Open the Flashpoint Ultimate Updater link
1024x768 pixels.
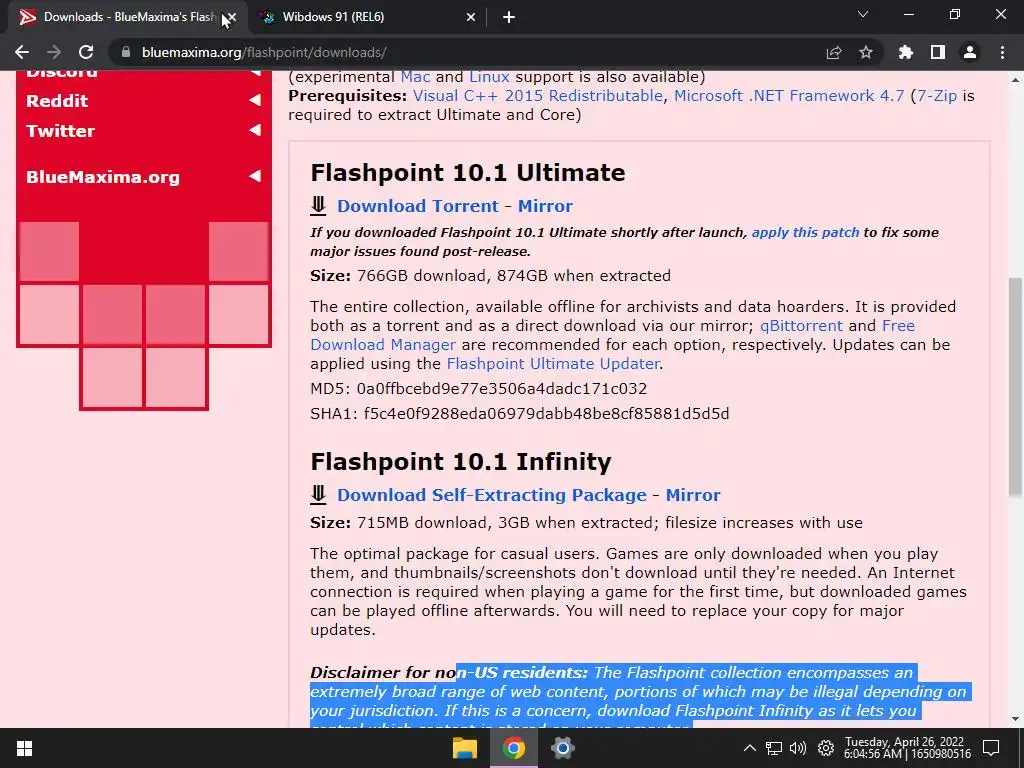click(553, 364)
